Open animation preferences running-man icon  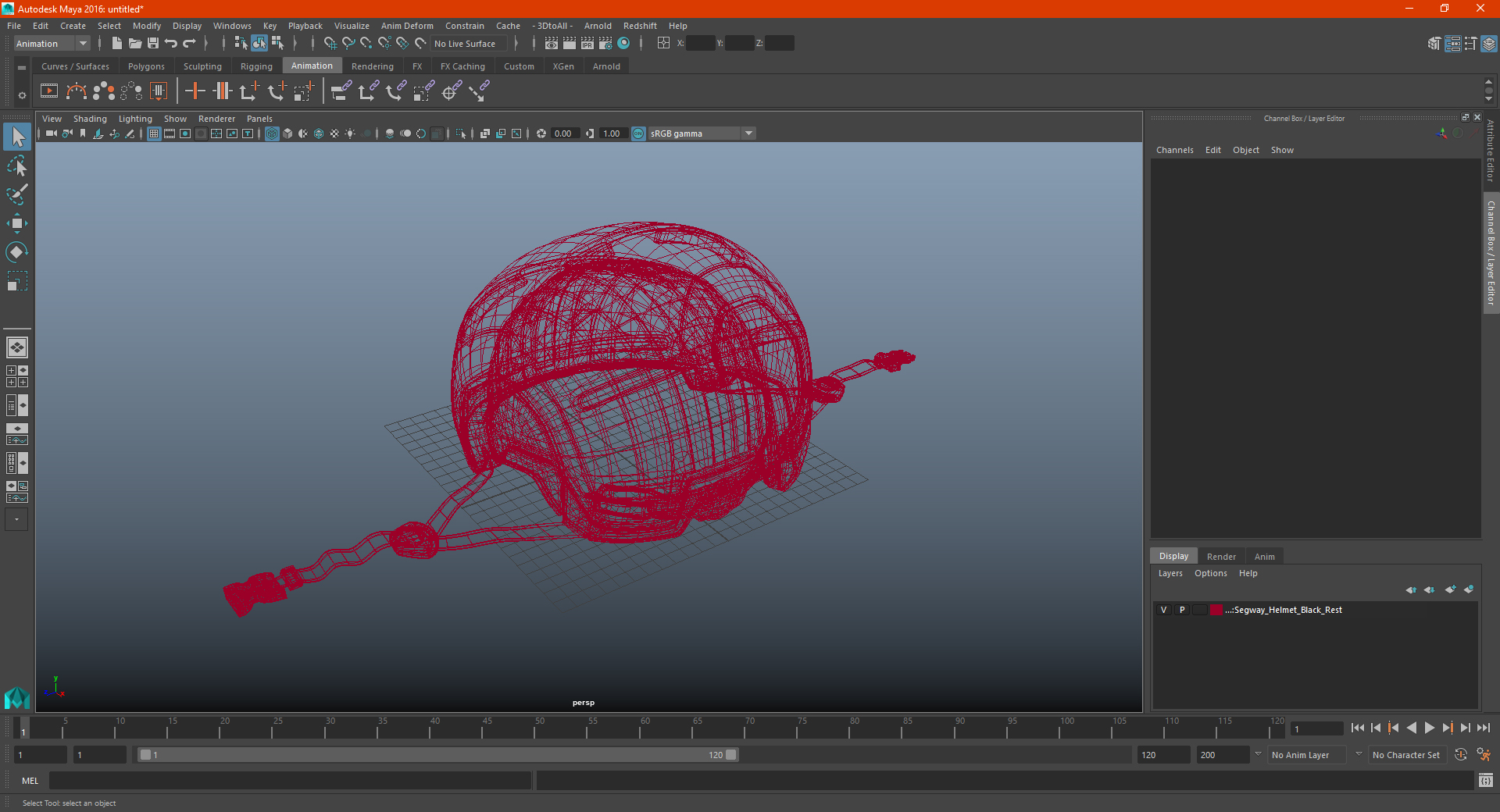[1484, 754]
